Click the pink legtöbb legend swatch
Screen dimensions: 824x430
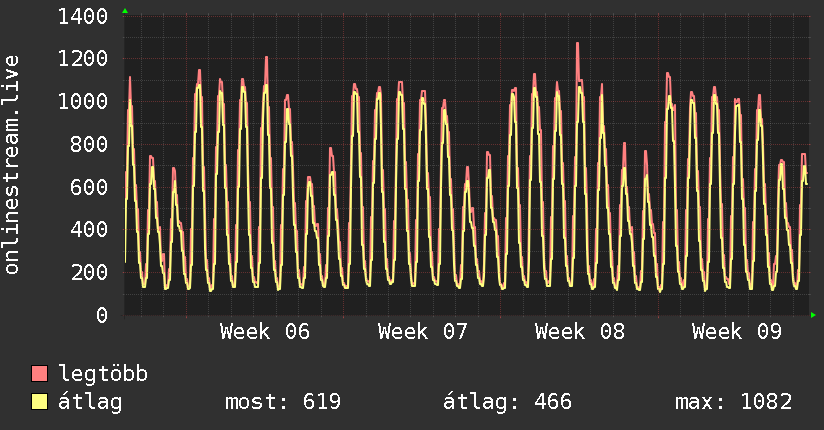click(x=39, y=373)
